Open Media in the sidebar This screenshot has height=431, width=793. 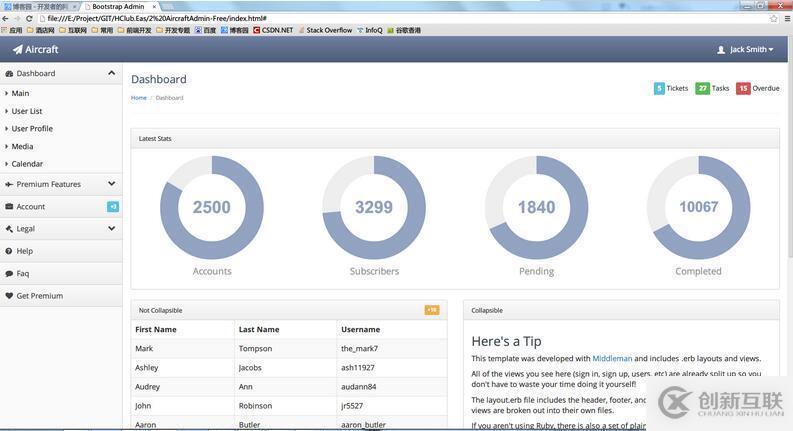22,146
